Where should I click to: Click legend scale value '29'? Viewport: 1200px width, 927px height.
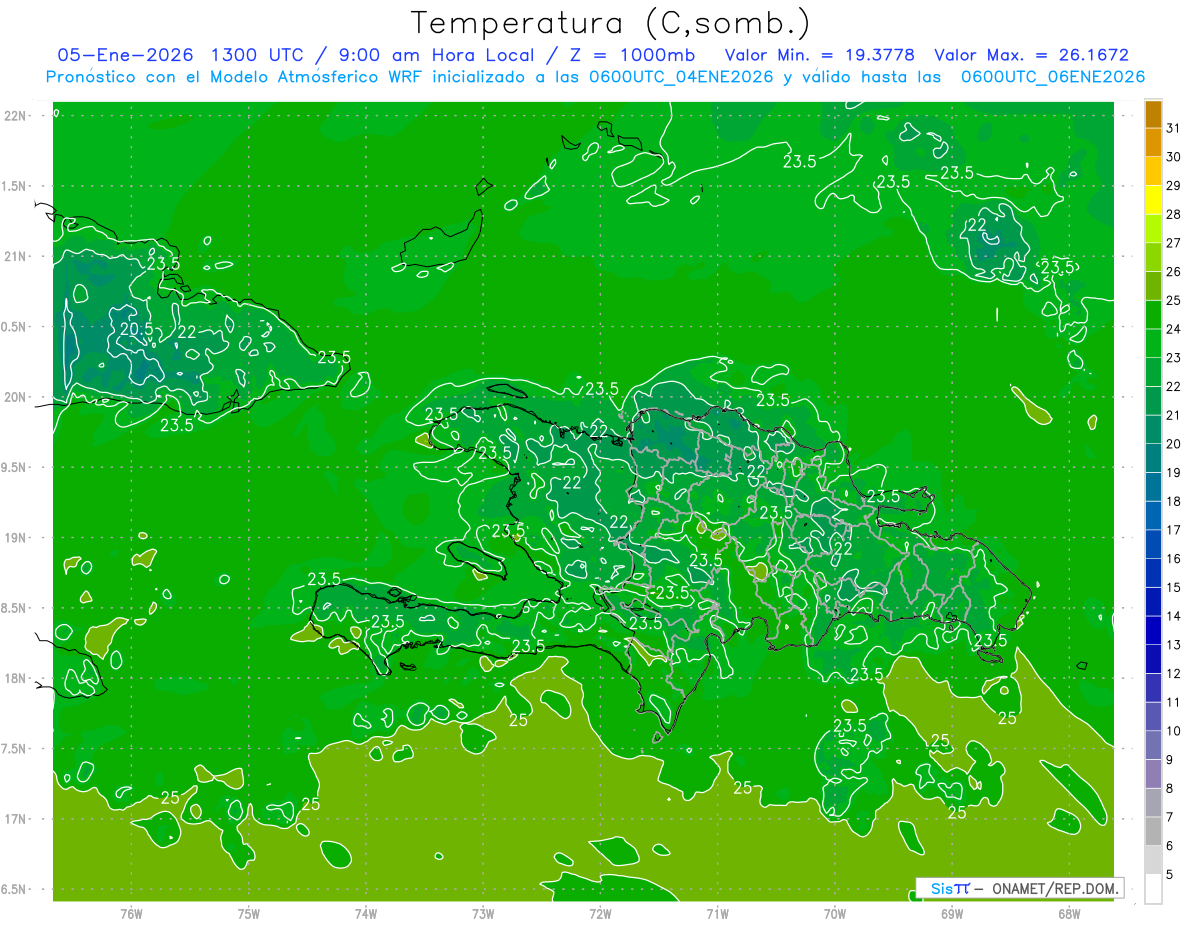(1174, 186)
